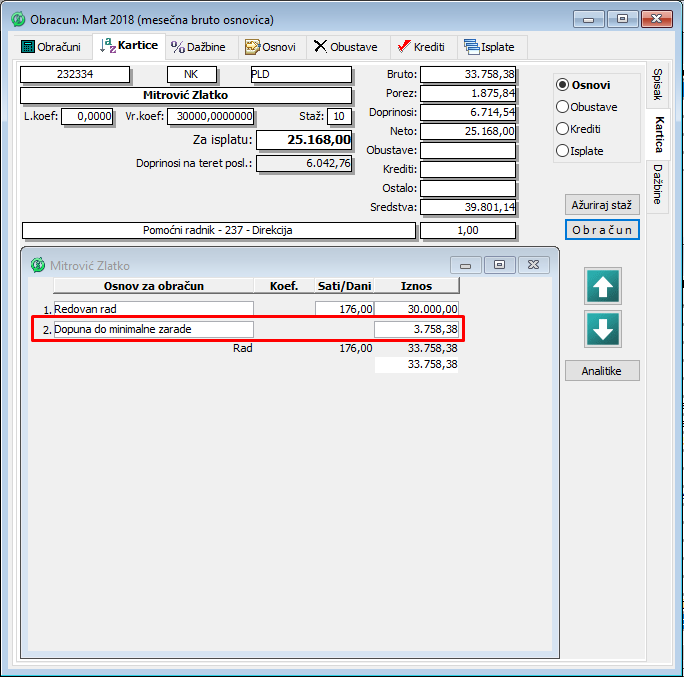Click the Sati/Dani column header
This screenshot has width=684, height=677.
tap(344, 286)
